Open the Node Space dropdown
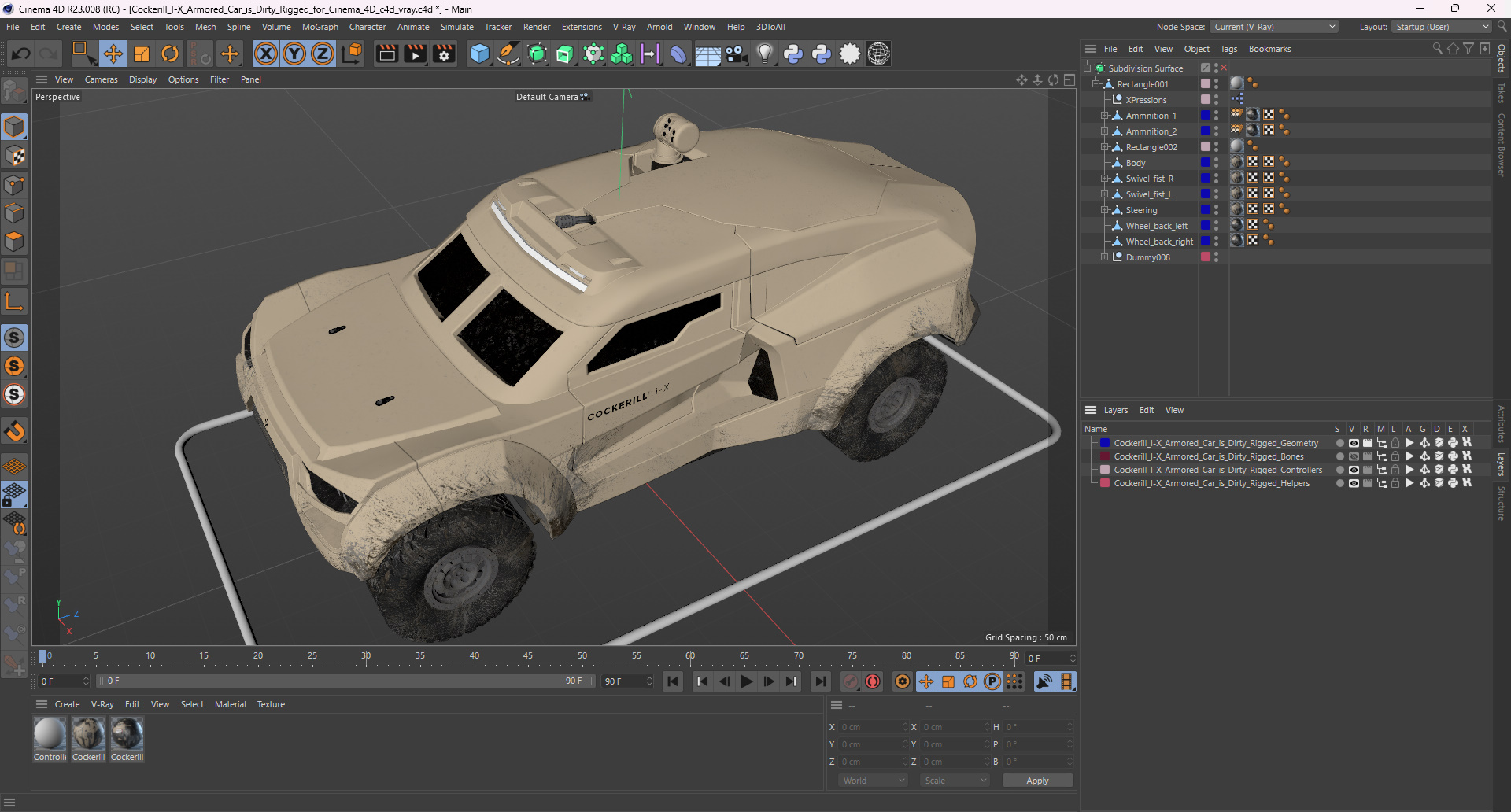This screenshot has width=1511, height=812. 1274,27
